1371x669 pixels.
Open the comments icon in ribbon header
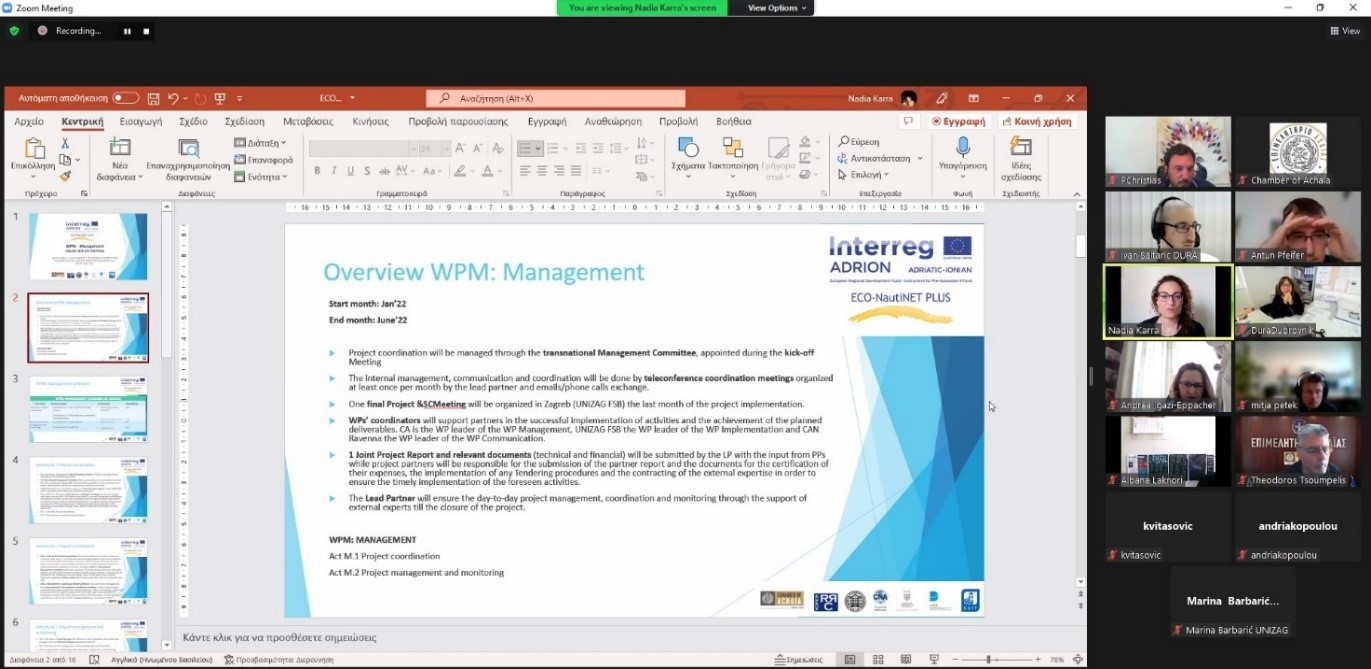coord(909,121)
